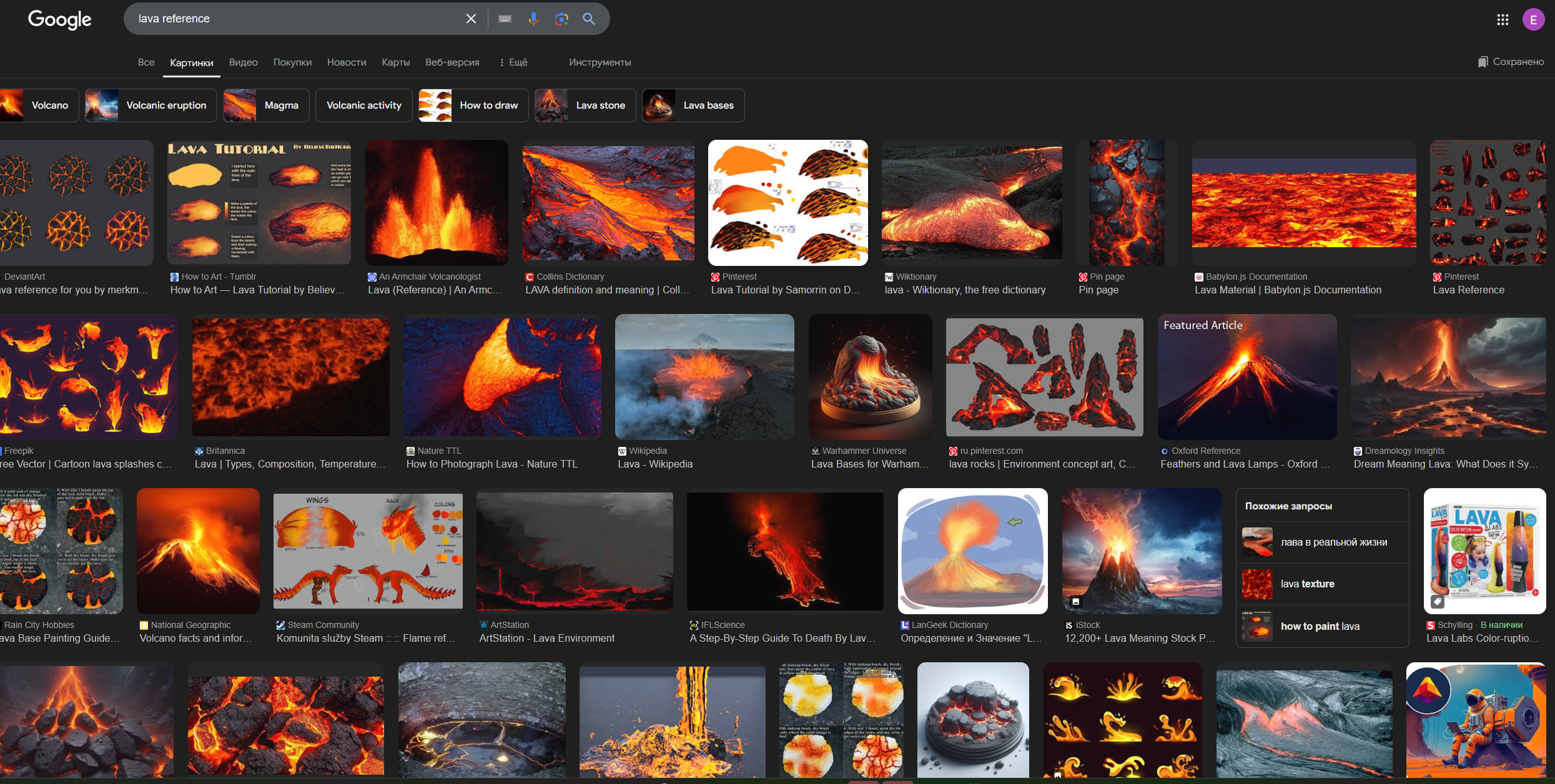Open the Инструменты tools options
Image resolution: width=1555 pixels, height=784 pixels.
tap(600, 62)
